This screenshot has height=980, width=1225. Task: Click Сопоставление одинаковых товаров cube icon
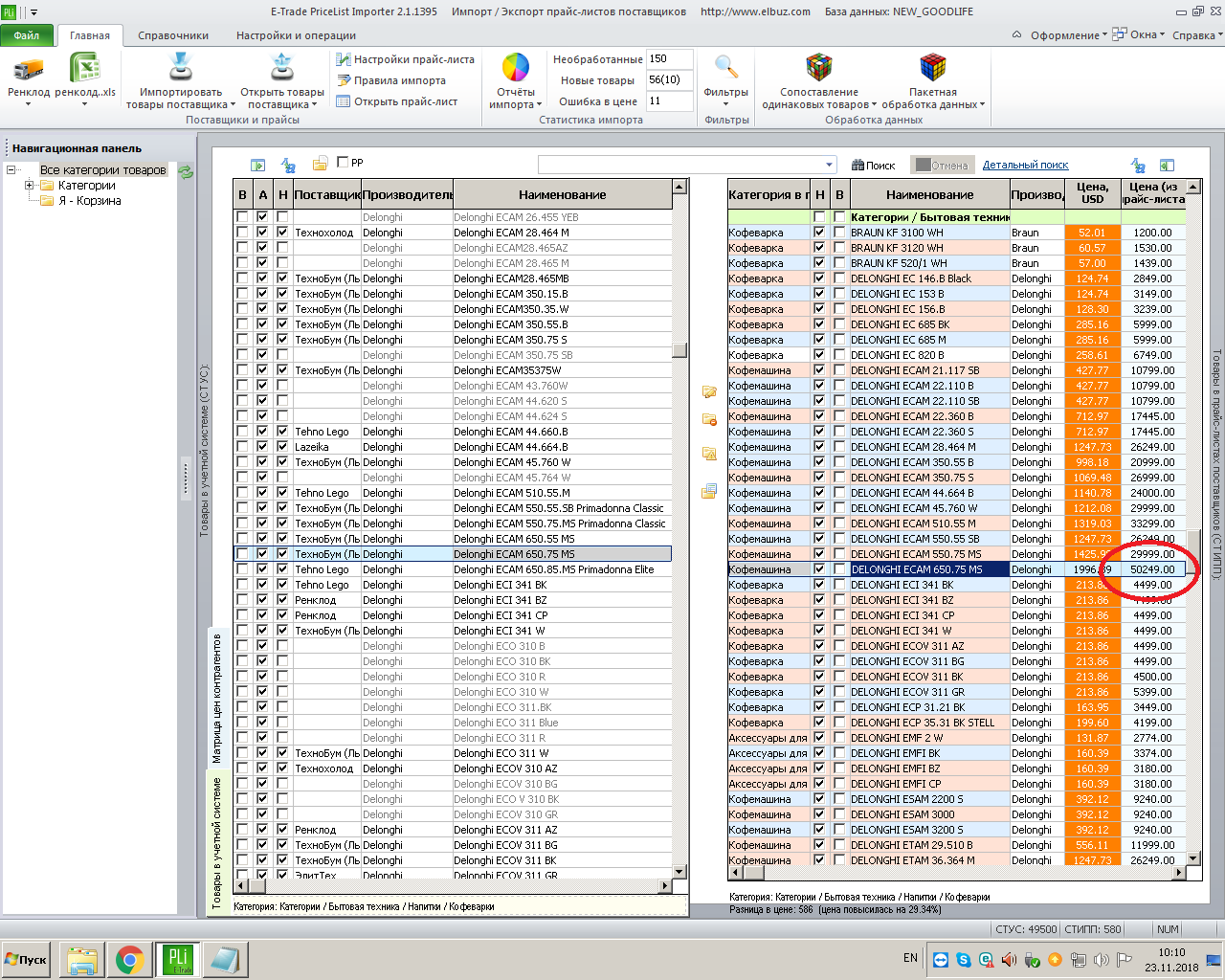819,68
